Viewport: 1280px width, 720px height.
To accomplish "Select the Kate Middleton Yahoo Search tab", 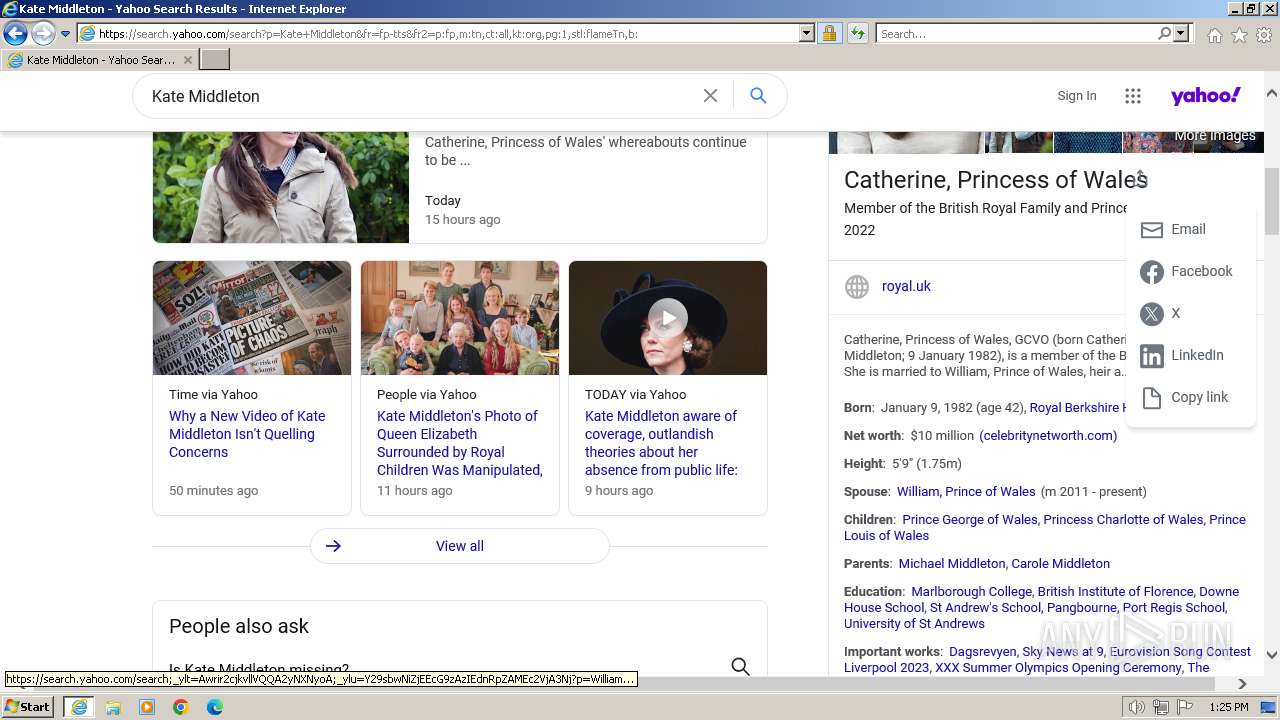I will 100,60.
